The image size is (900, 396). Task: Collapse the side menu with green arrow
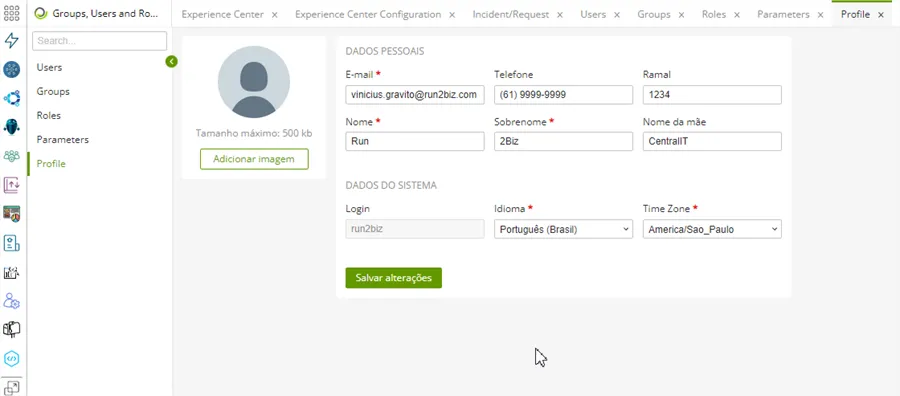pos(171,61)
